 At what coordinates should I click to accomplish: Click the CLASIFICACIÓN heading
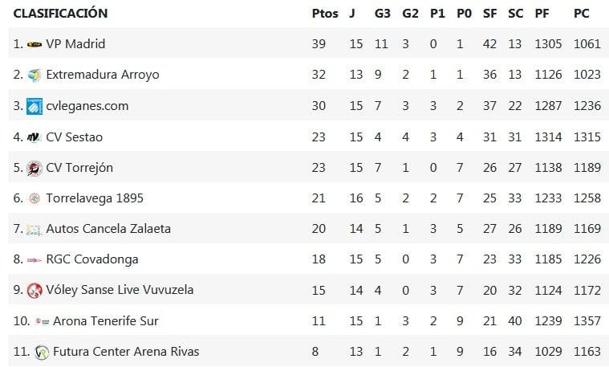(60, 13)
